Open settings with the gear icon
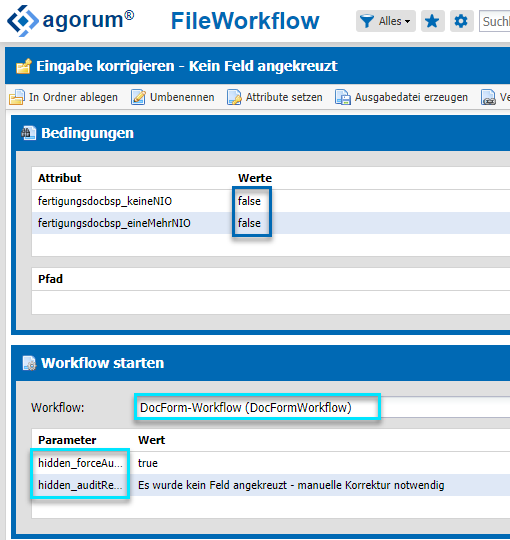This screenshot has width=510, height=540. (461, 21)
